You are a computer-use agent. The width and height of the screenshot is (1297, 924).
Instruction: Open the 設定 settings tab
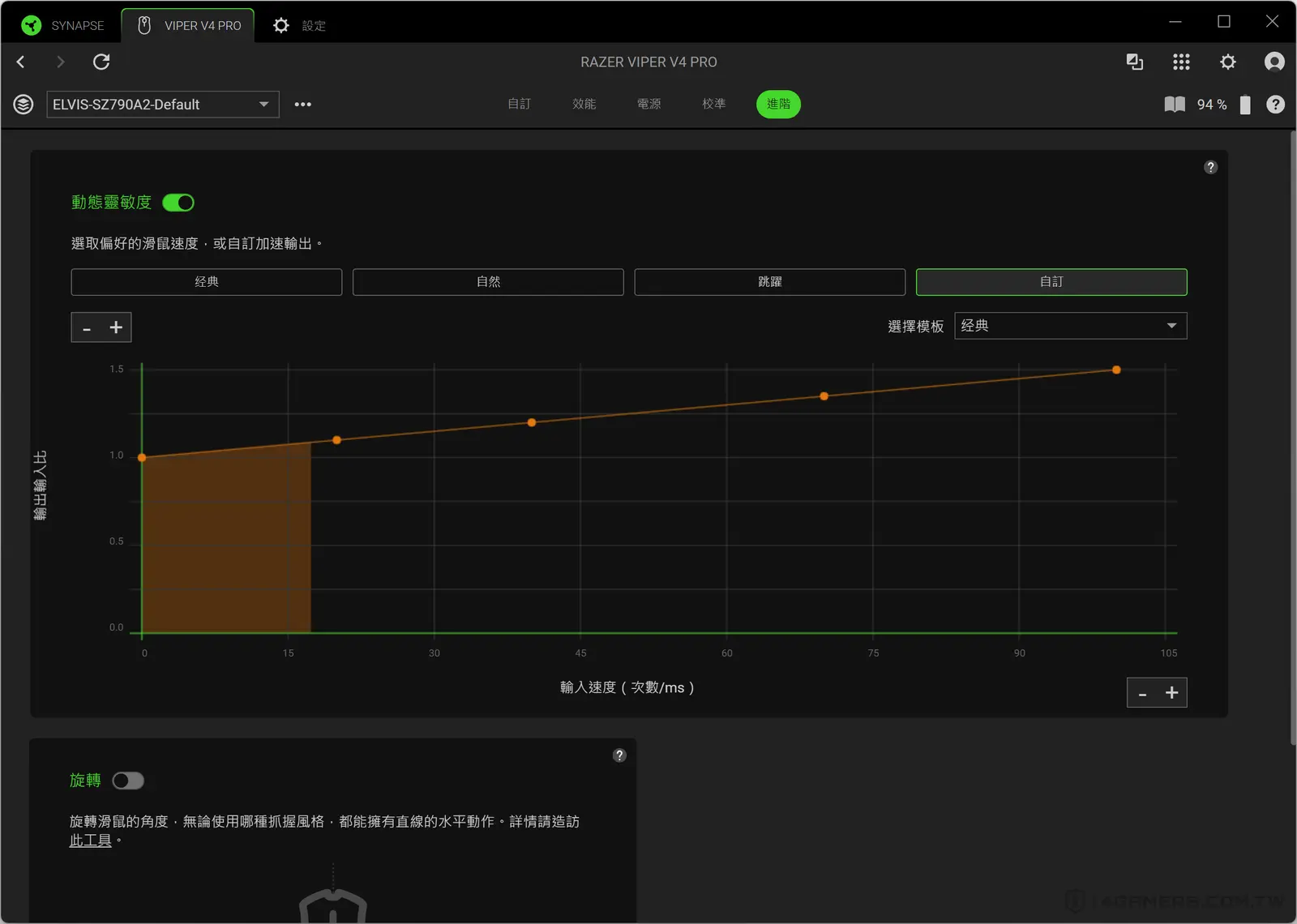point(299,25)
